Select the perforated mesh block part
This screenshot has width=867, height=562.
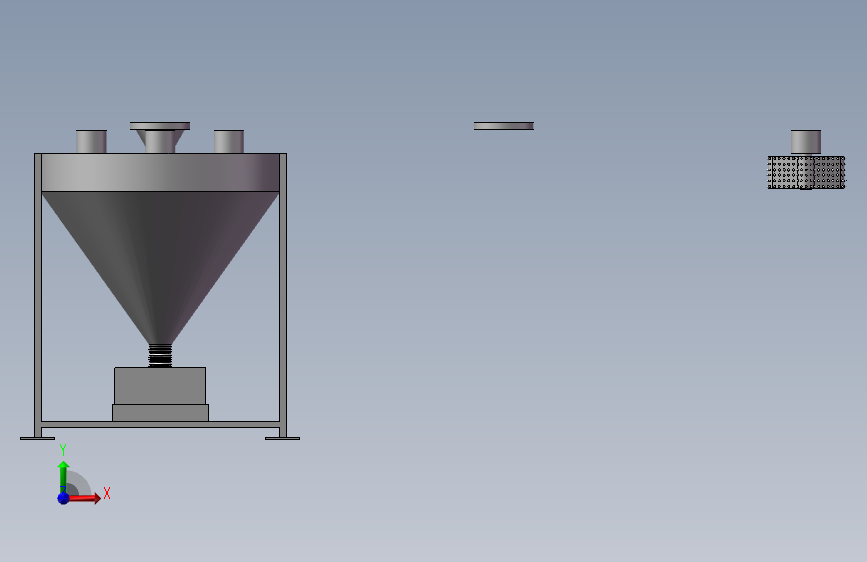(x=806, y=173)
